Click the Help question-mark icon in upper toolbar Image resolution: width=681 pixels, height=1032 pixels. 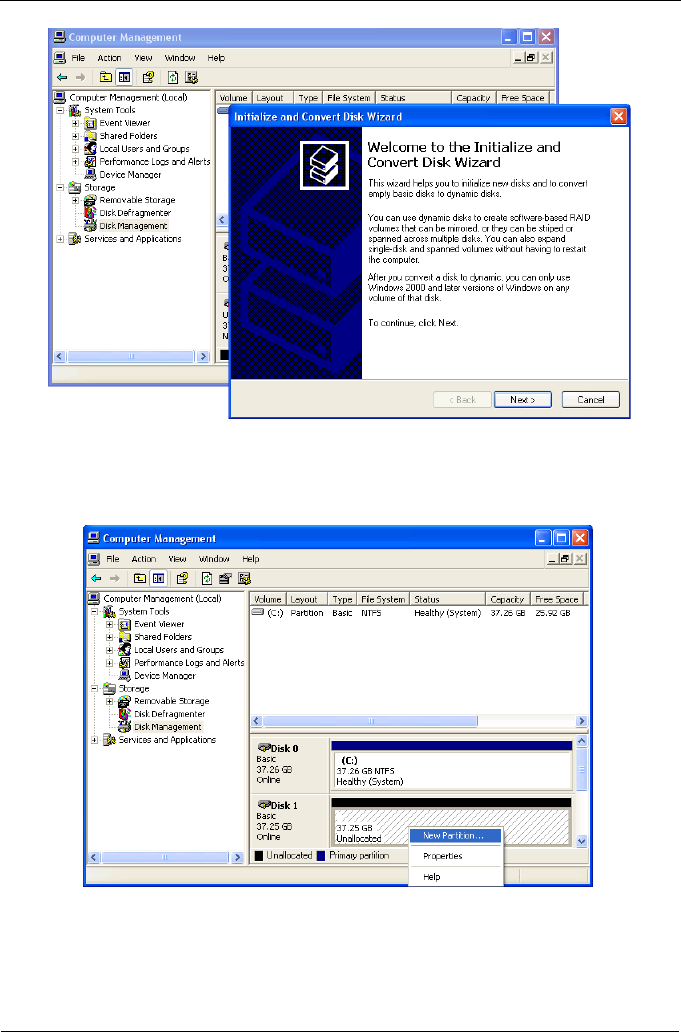148,78
